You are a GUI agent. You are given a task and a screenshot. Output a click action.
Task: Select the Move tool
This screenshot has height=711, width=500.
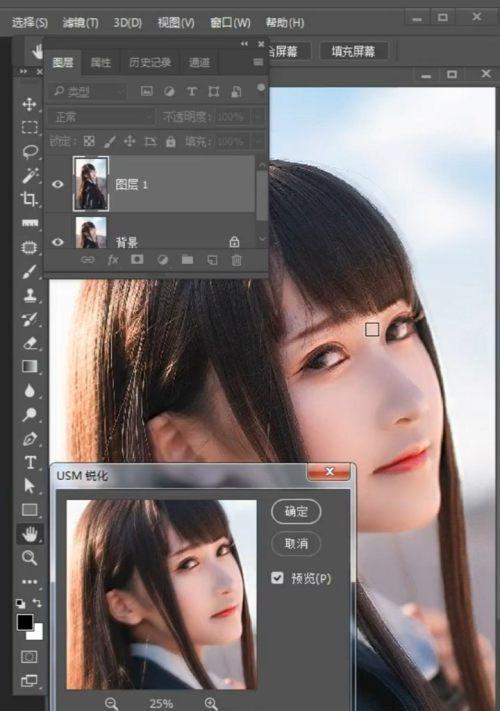tap(29, 104)
